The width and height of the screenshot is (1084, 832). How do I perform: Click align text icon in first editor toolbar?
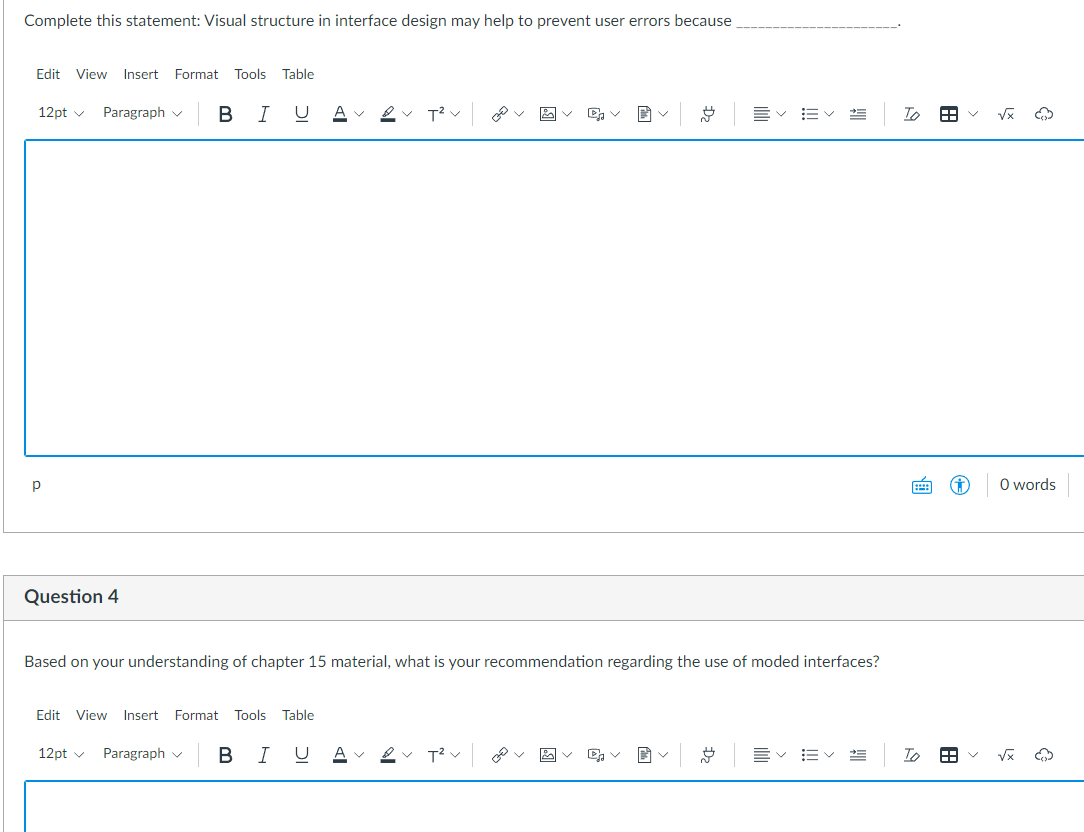click(x=761, y=114)
